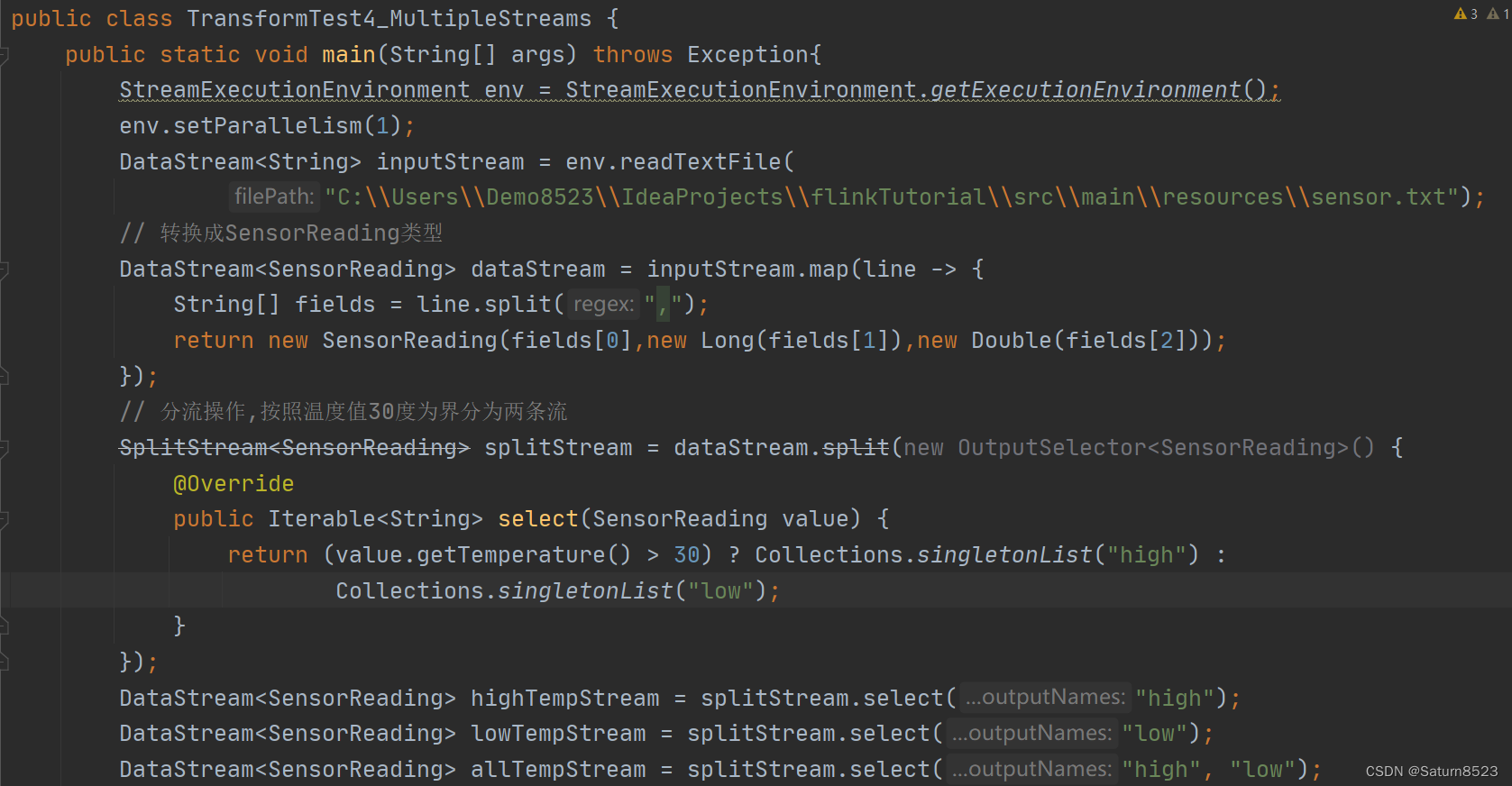Click the weak warning indicator showing 1
Screen dimensions: 1512x786
click(x=1498, y=14)
